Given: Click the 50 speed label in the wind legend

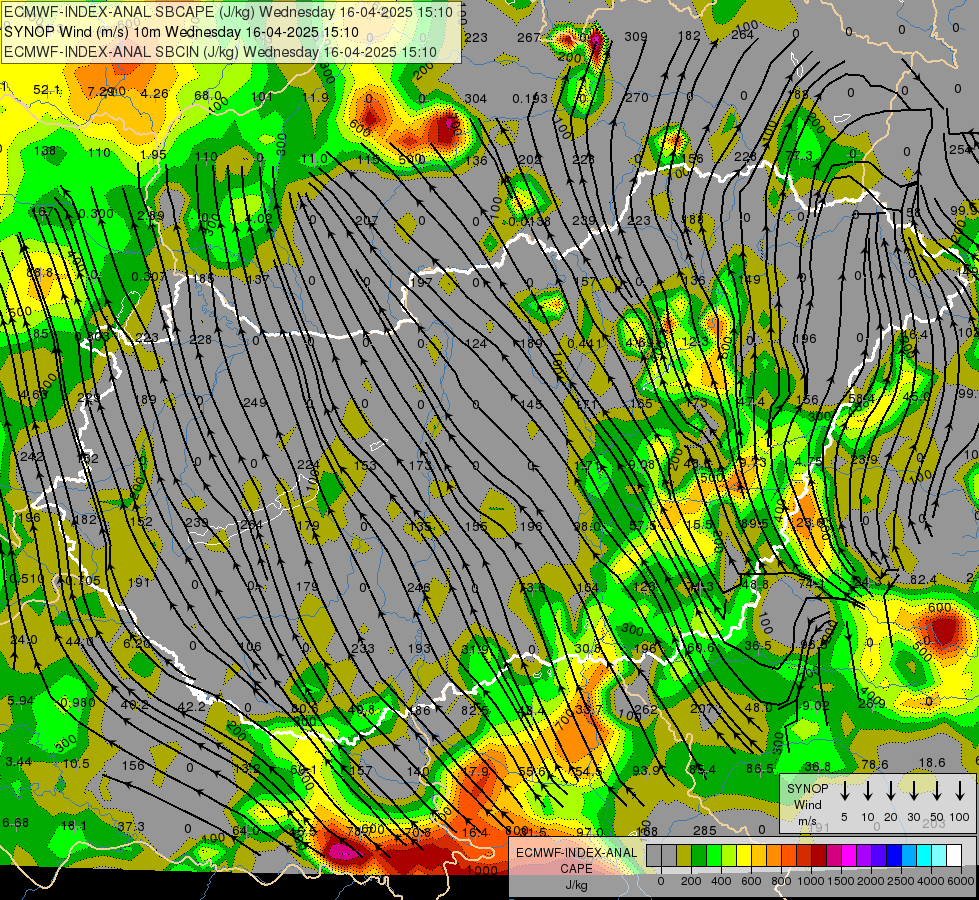Looking at the screenshot, I should (x=937, y=817).
